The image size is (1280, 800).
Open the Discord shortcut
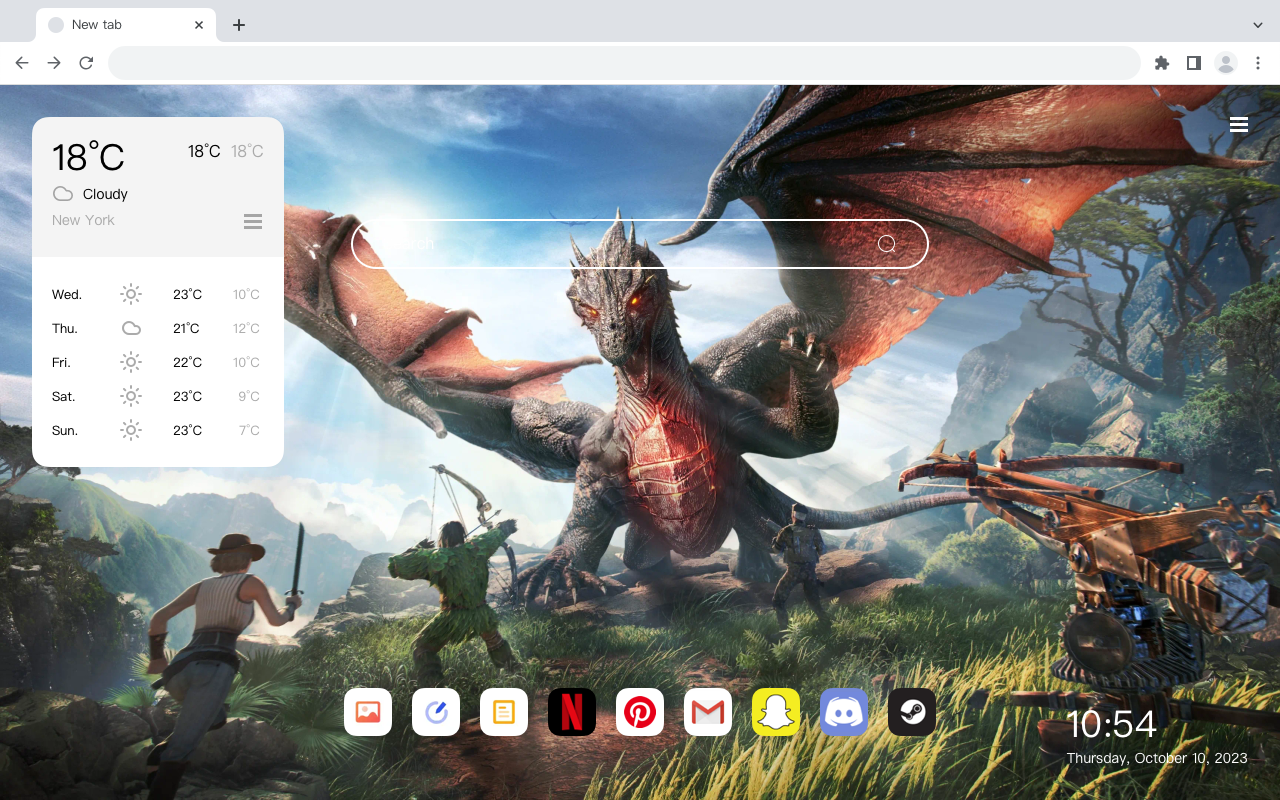844,712
